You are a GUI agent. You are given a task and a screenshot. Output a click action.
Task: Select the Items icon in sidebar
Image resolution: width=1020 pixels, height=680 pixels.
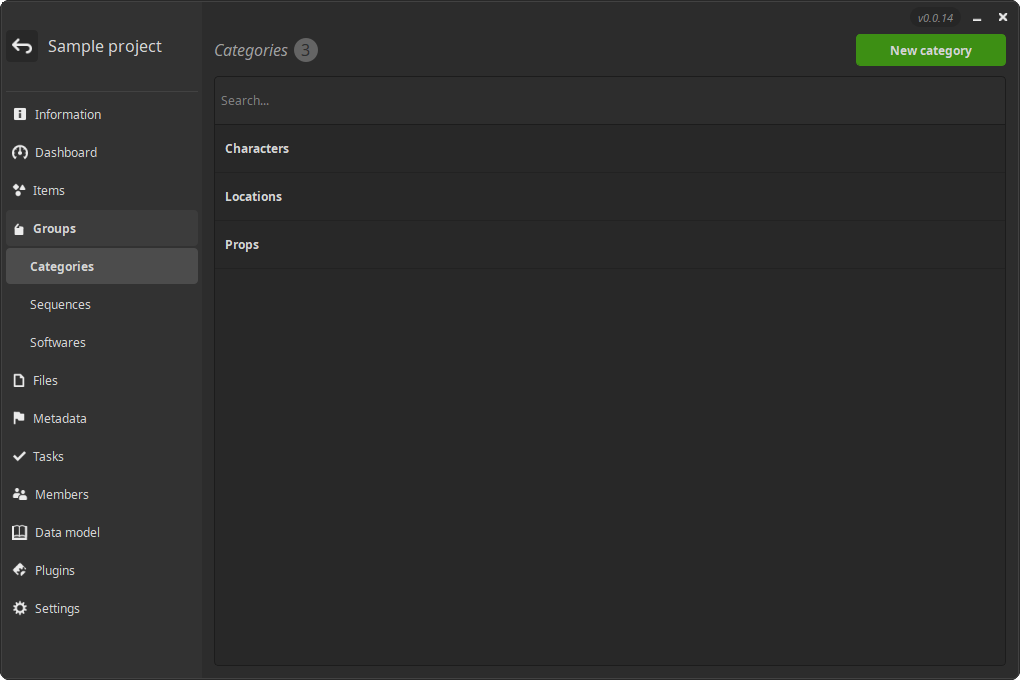pos(19,191)
